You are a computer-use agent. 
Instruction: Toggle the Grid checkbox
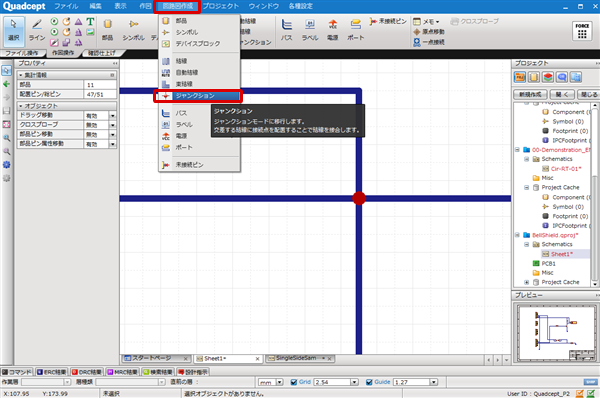(294, 382)
